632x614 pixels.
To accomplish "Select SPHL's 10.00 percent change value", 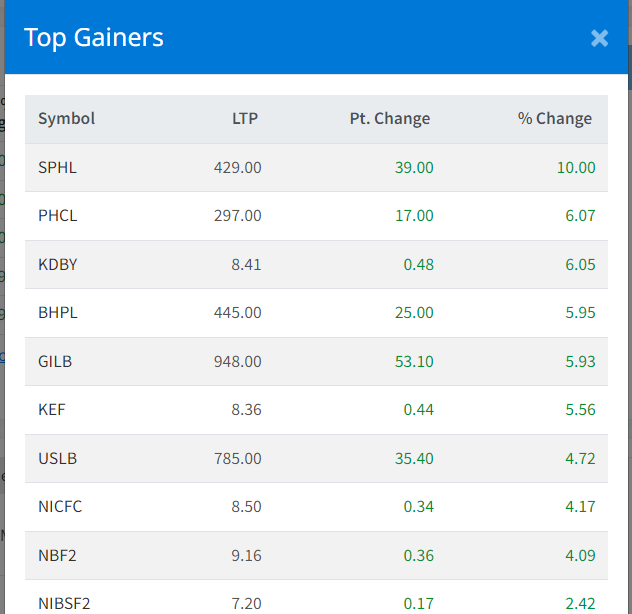I will click(x=576, y=167).
